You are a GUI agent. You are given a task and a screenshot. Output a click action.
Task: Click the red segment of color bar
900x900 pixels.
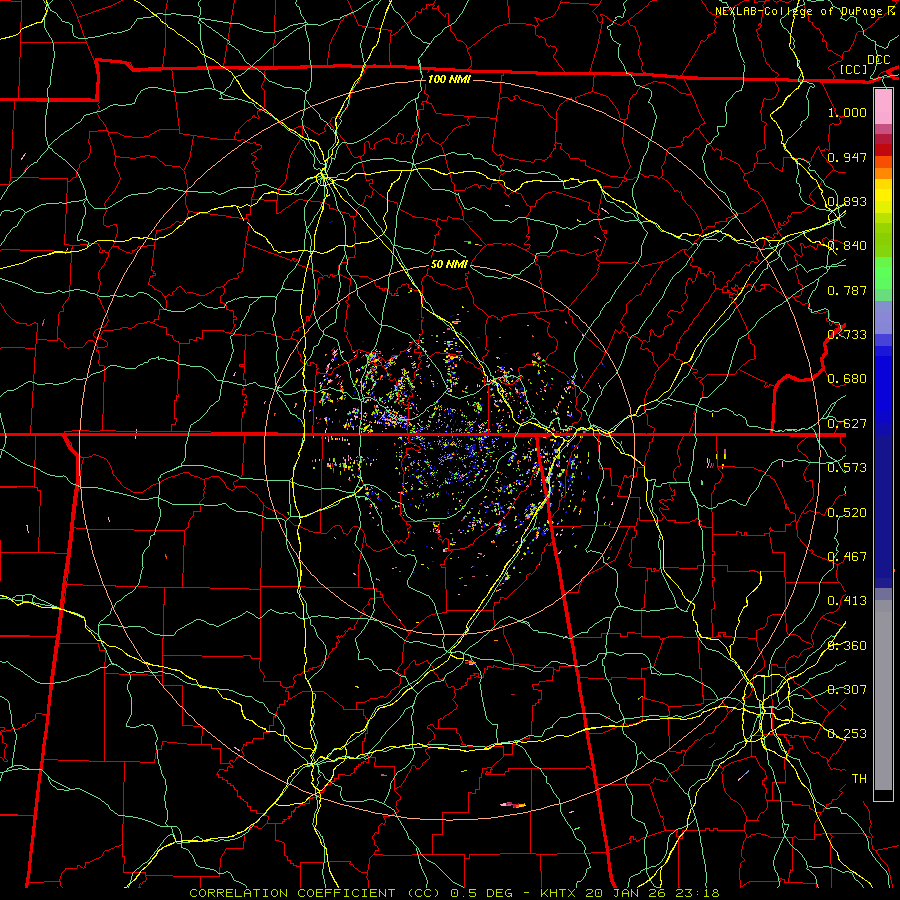pos(883,150)
